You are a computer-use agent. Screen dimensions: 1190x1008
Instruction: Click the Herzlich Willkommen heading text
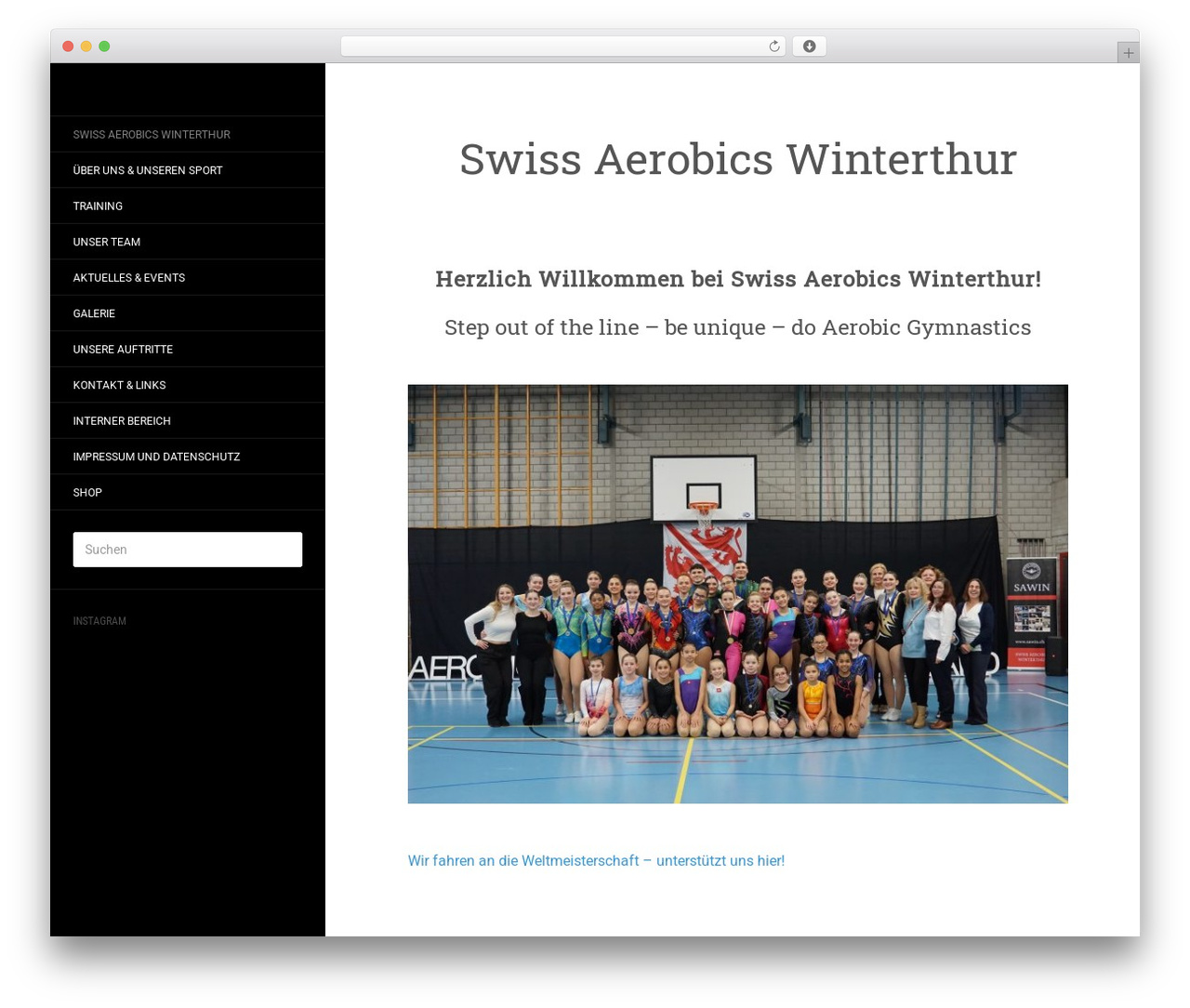click(737, 279)
